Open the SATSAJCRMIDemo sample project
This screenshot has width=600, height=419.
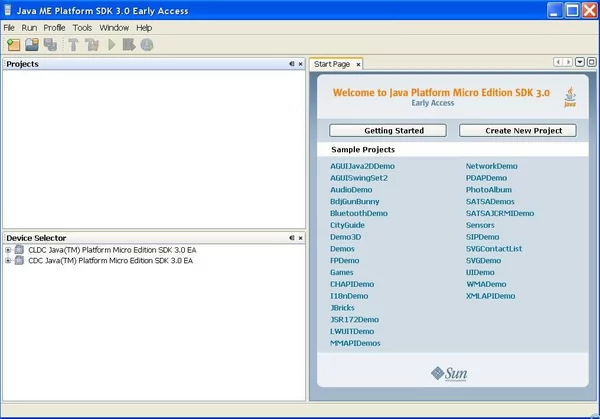(500, 214)
